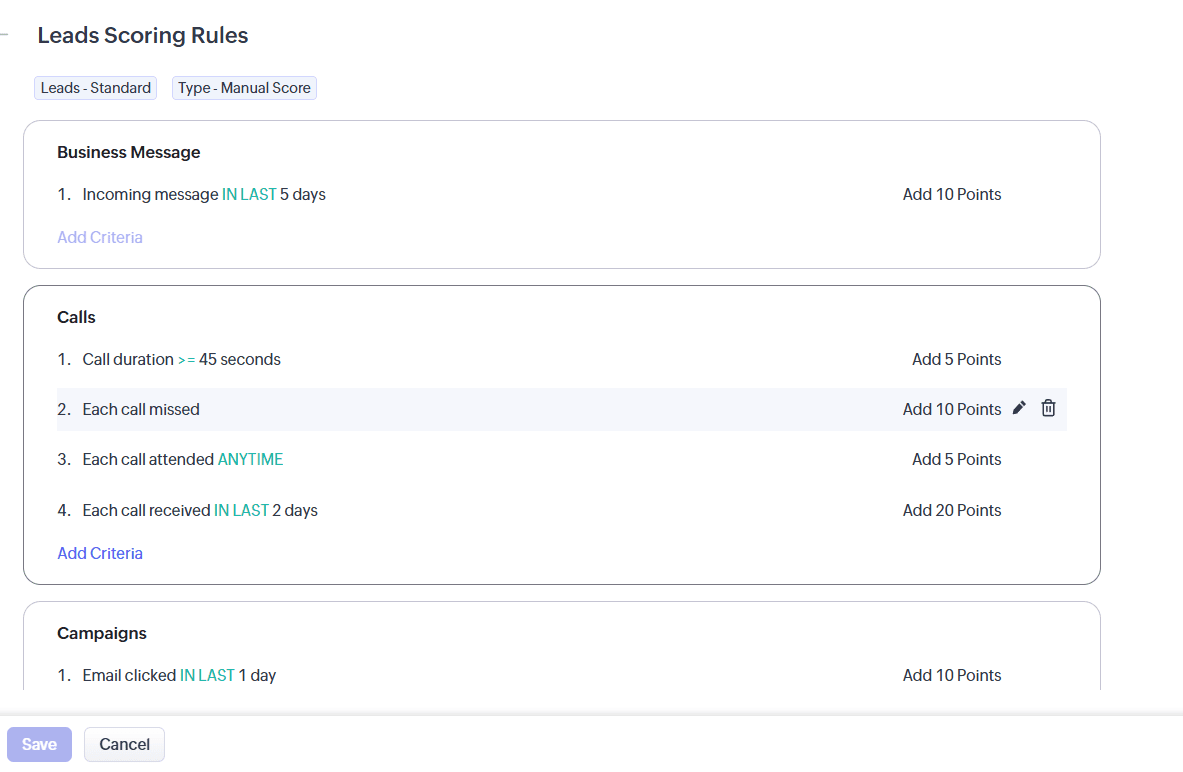
Task: Click the Calls section heading
Action: [77, 317]
